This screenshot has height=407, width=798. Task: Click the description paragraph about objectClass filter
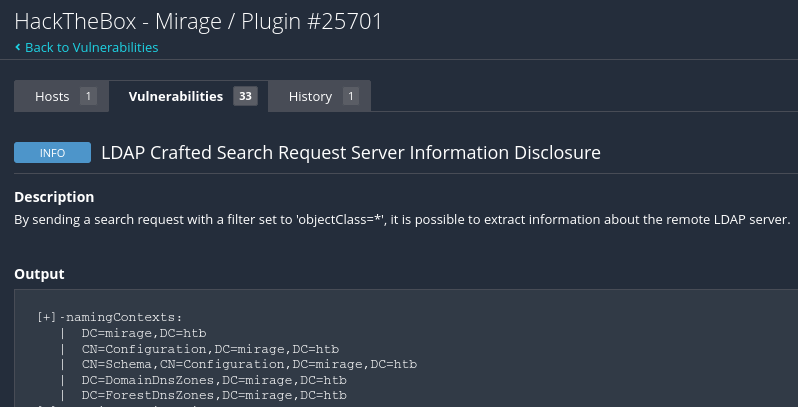click(x=402, y=220)
